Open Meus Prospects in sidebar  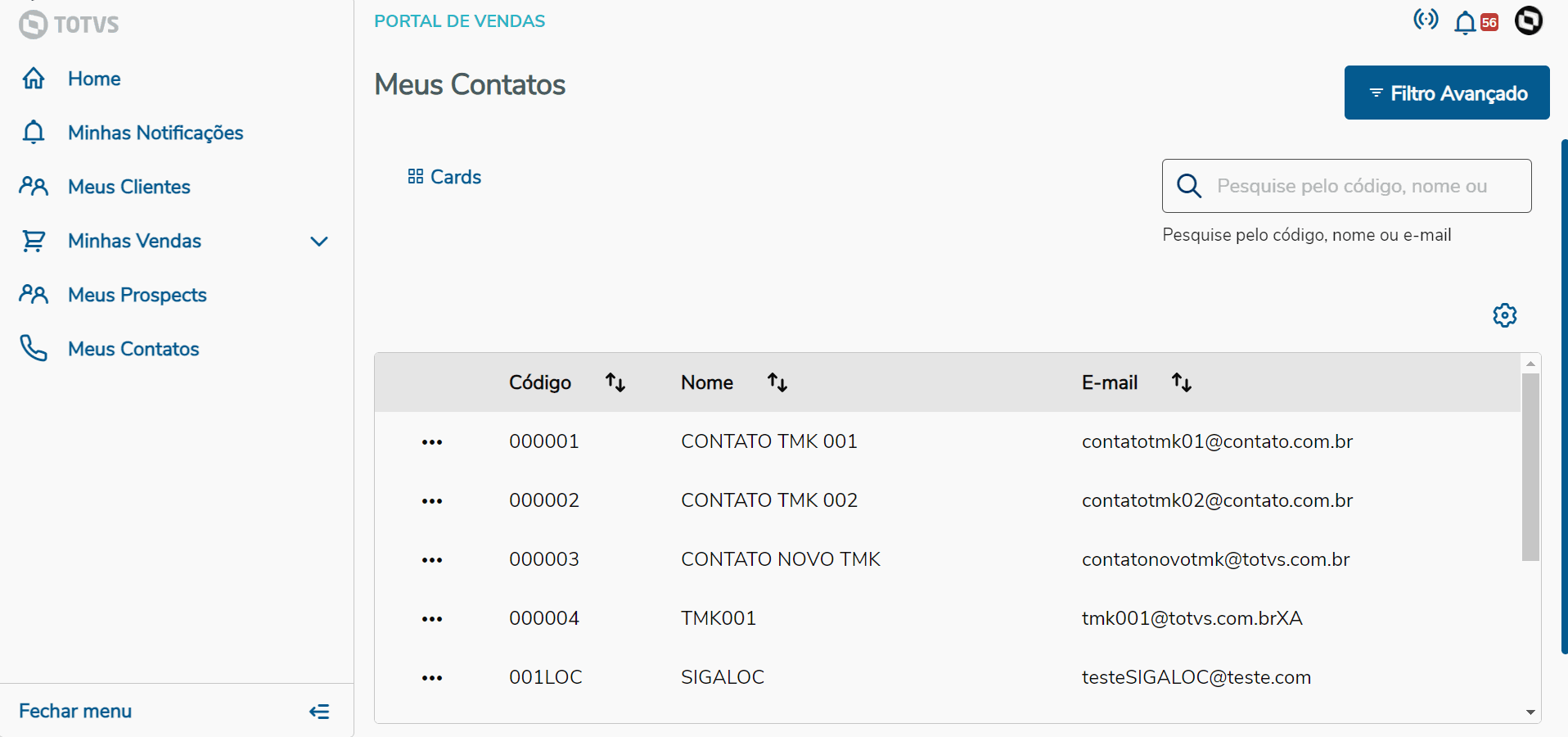point(137,295)
